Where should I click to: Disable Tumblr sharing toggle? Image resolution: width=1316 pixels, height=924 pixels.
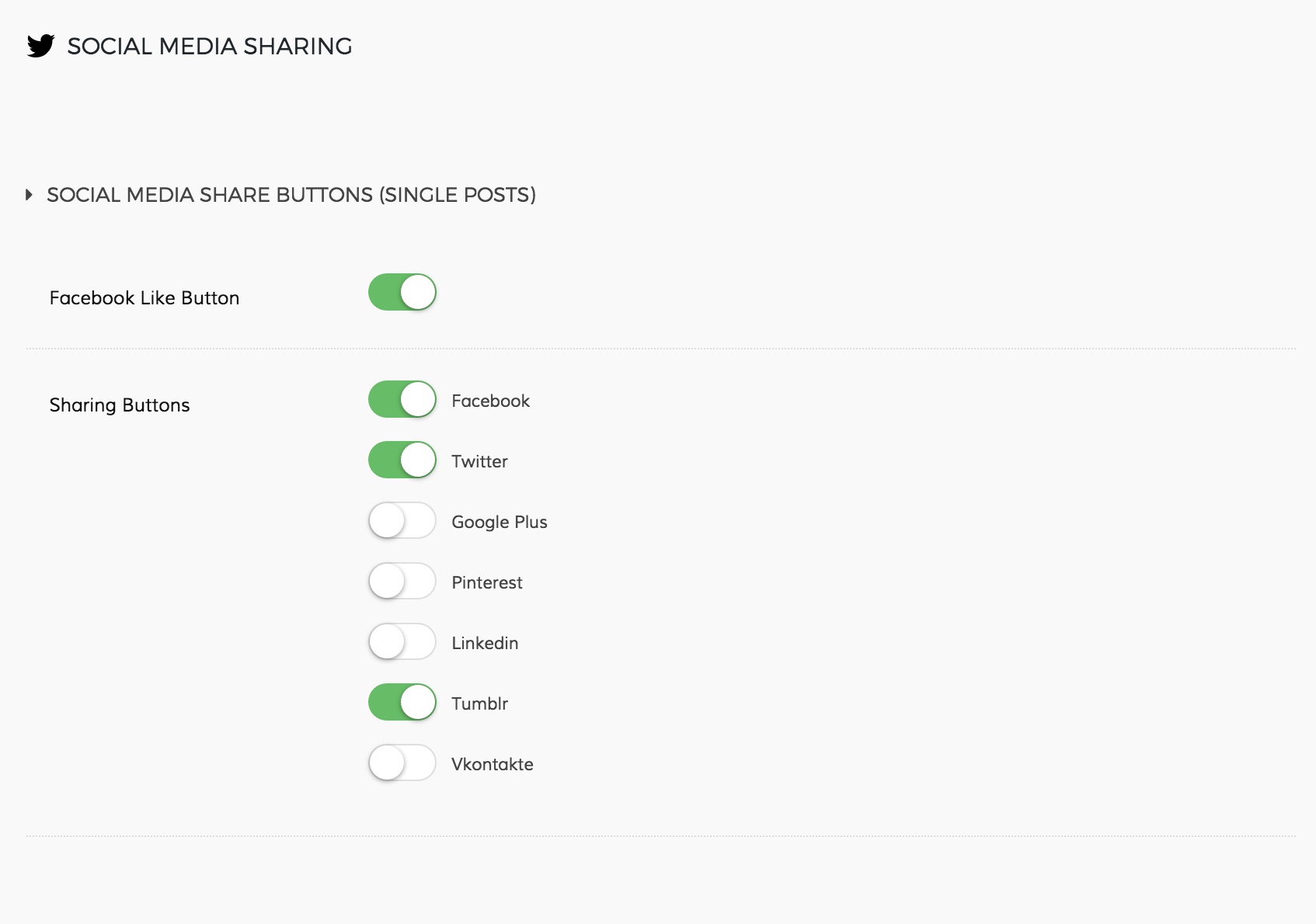click(x=402, y=702)
